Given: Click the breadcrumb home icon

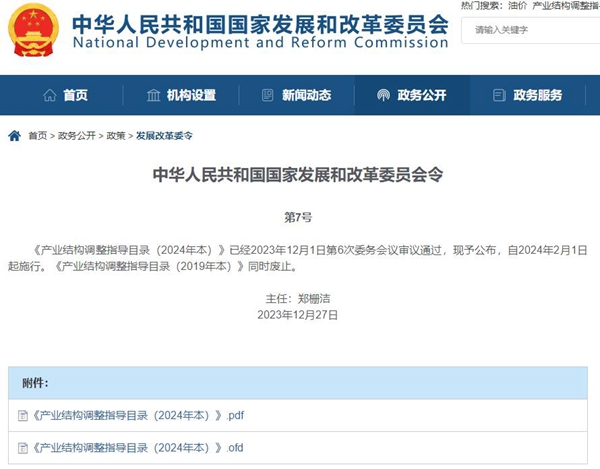Looking at the screenshot, I should click(x=14, y=135).
